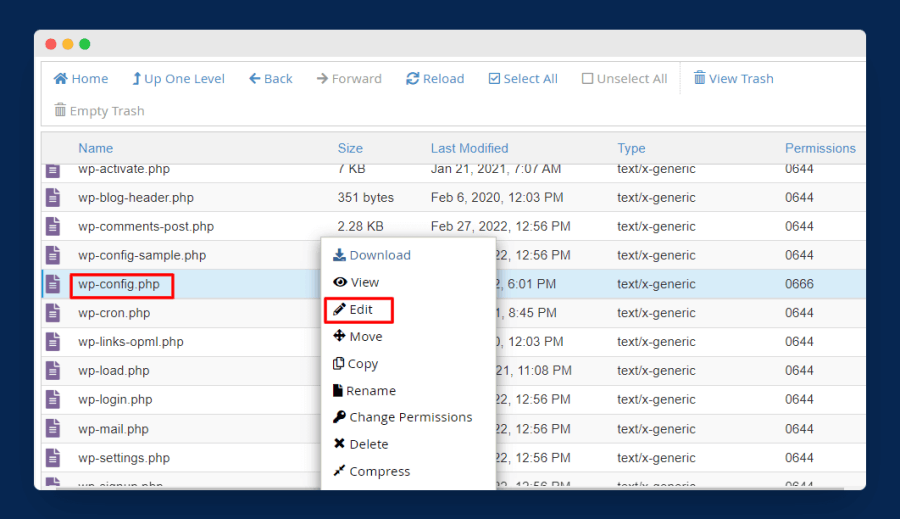The width and height of the screenshot is (900, 519).
Task: Choose Delete from context menu
Action: pos(360,444)
